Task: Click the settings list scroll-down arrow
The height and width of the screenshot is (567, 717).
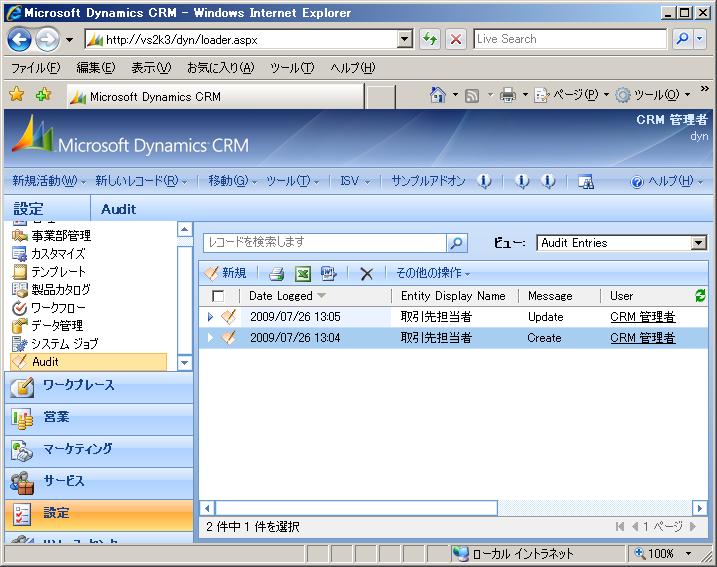Action: click(184, 363)
